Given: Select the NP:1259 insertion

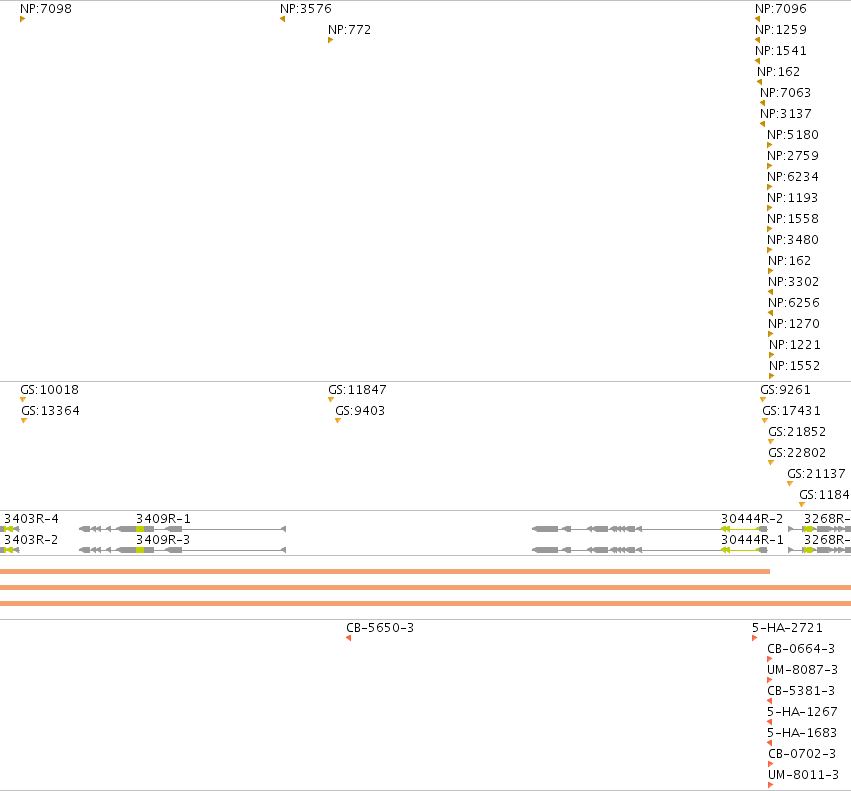Looking at the screenshot, I should pyautogui.click(x=757, y=40).
